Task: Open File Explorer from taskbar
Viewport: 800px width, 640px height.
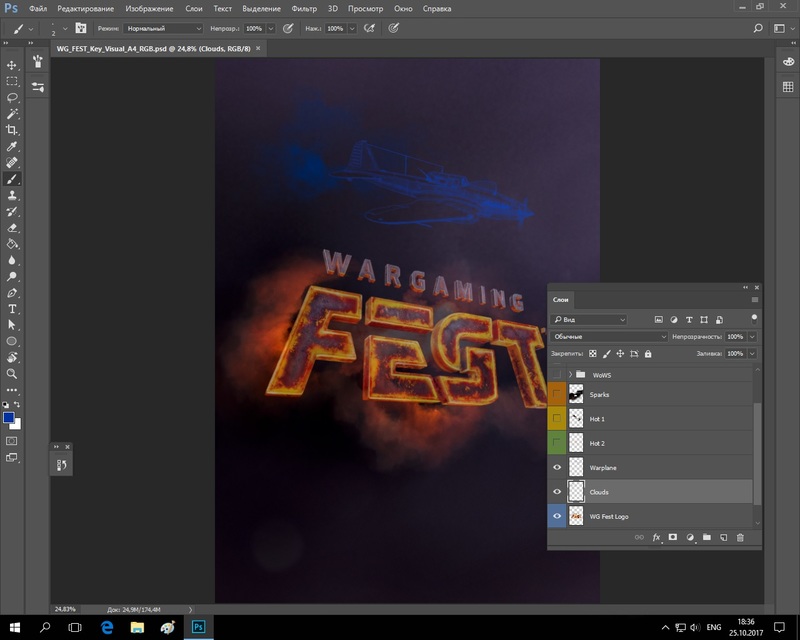Action: 137,627
